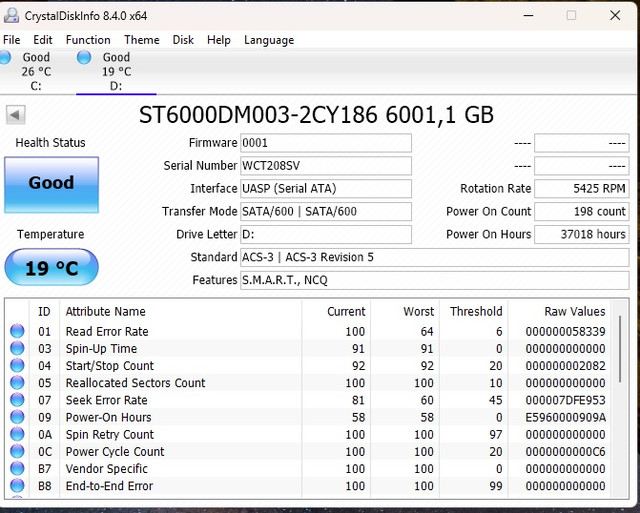Click status orb for Power-On Hours
Screen dimensions: 640x513
pos(17,417)
